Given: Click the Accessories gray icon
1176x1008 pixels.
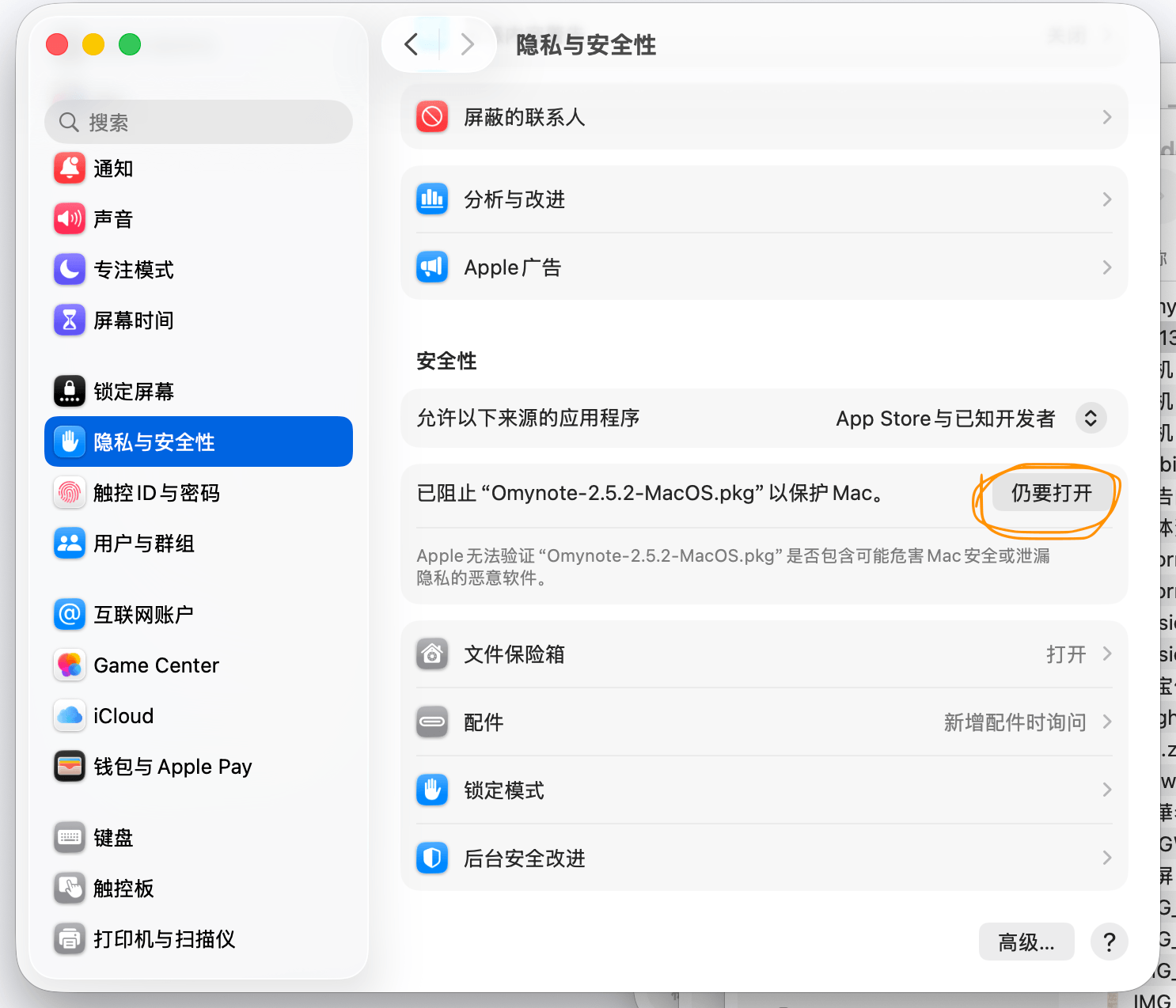Looking at the screenshot, I should click(432, 722).
